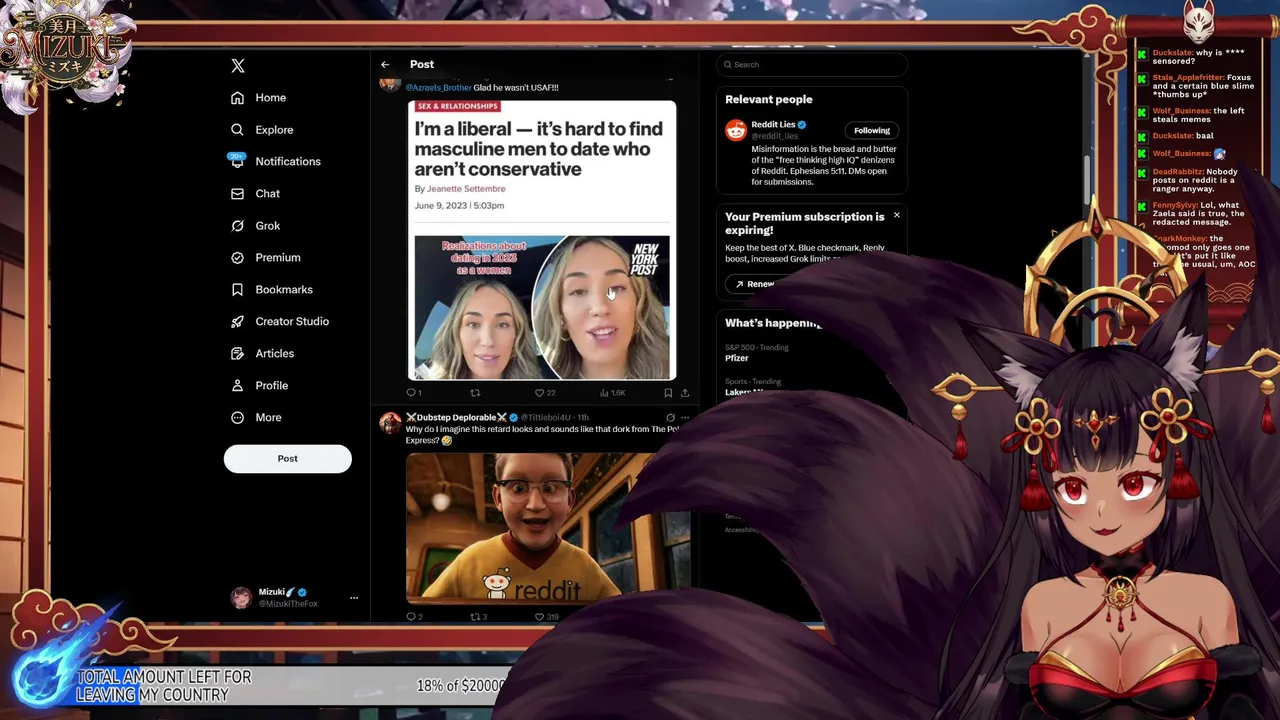Click the Bookmarks sidebar icon

coord(237,290)
